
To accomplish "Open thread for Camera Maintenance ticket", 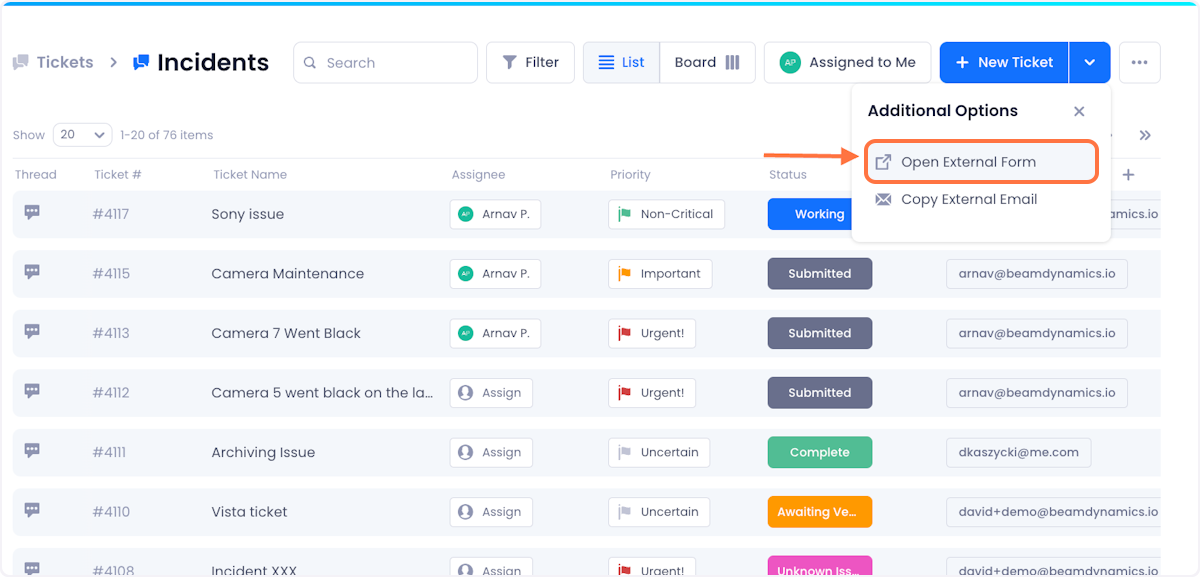I will pos(32,272).
